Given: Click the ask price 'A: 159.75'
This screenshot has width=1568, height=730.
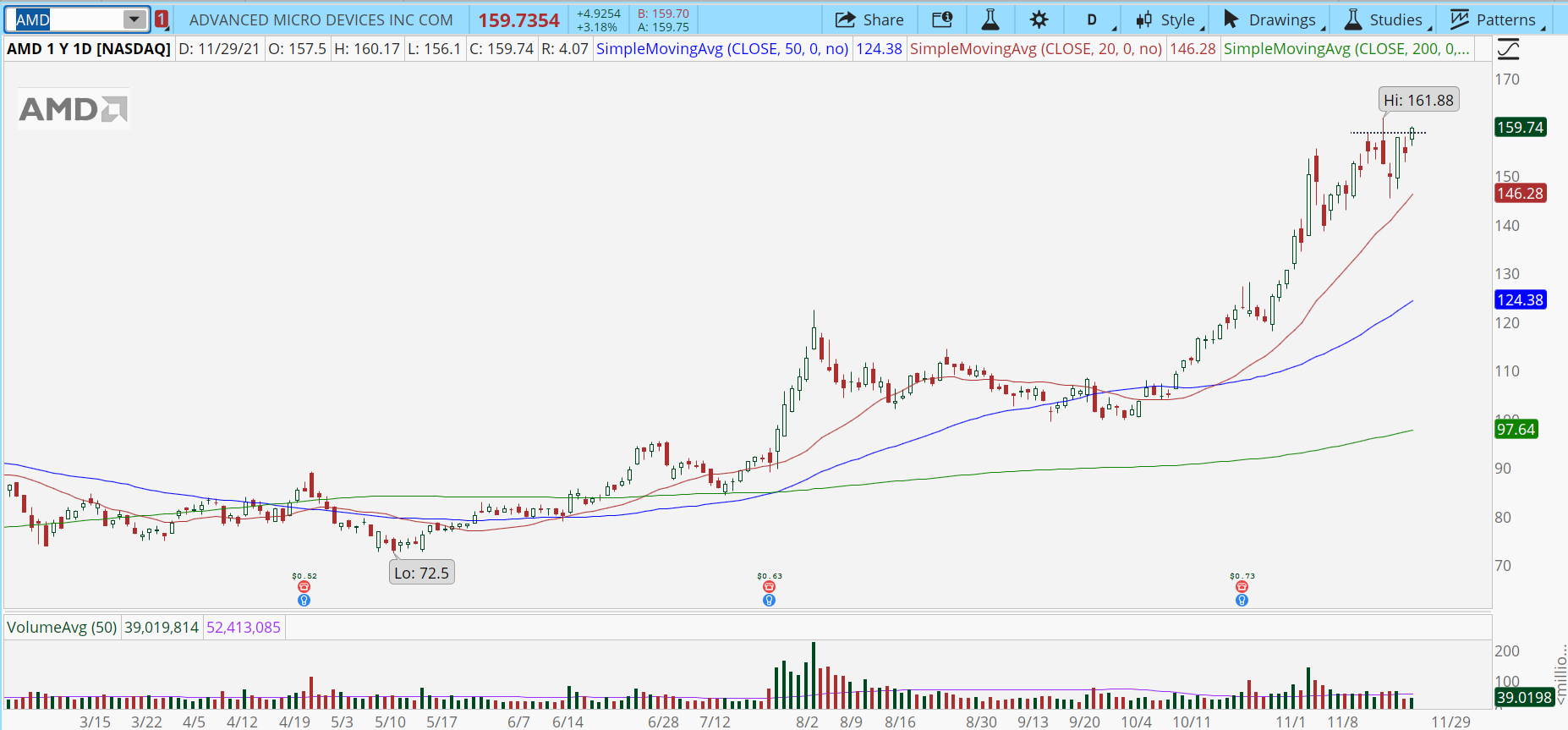Looking at the screenshot, I should (x=663, y=27).
